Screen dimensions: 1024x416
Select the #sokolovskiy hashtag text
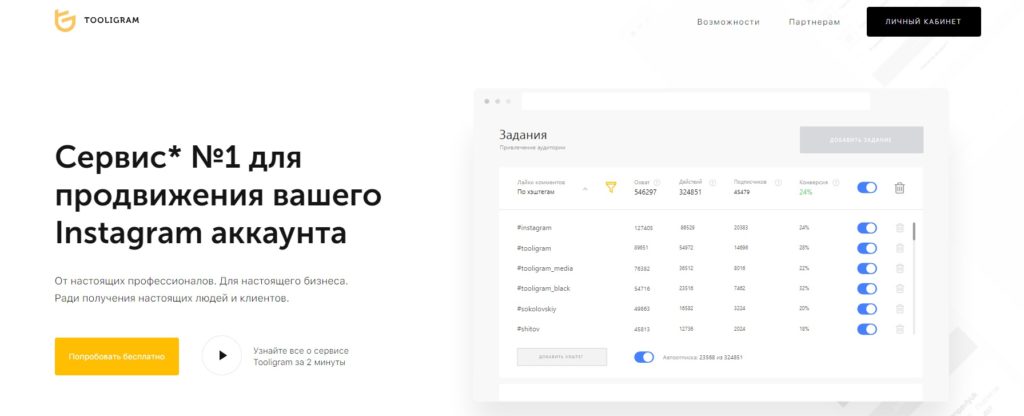point(536,309)
